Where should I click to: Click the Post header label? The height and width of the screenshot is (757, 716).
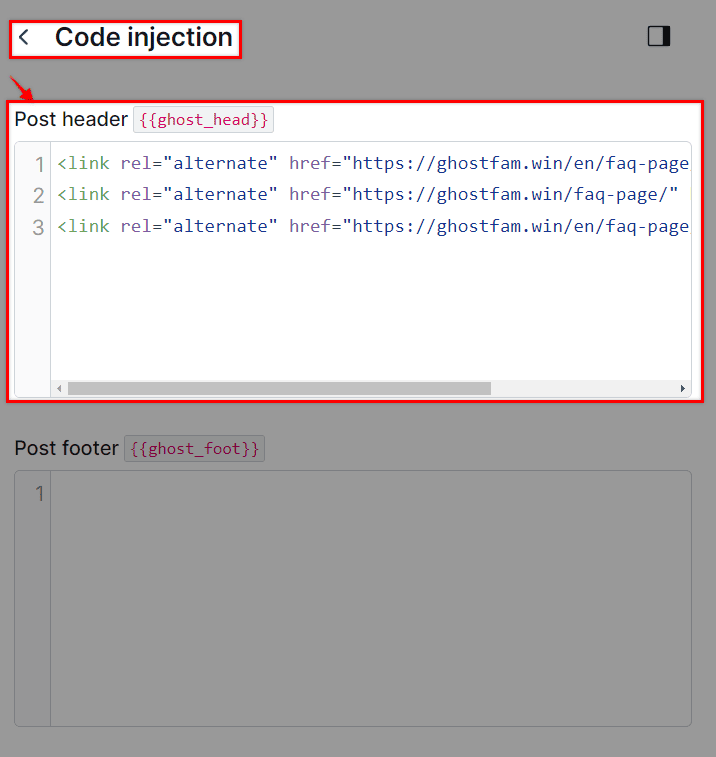[x=71, y=119]
